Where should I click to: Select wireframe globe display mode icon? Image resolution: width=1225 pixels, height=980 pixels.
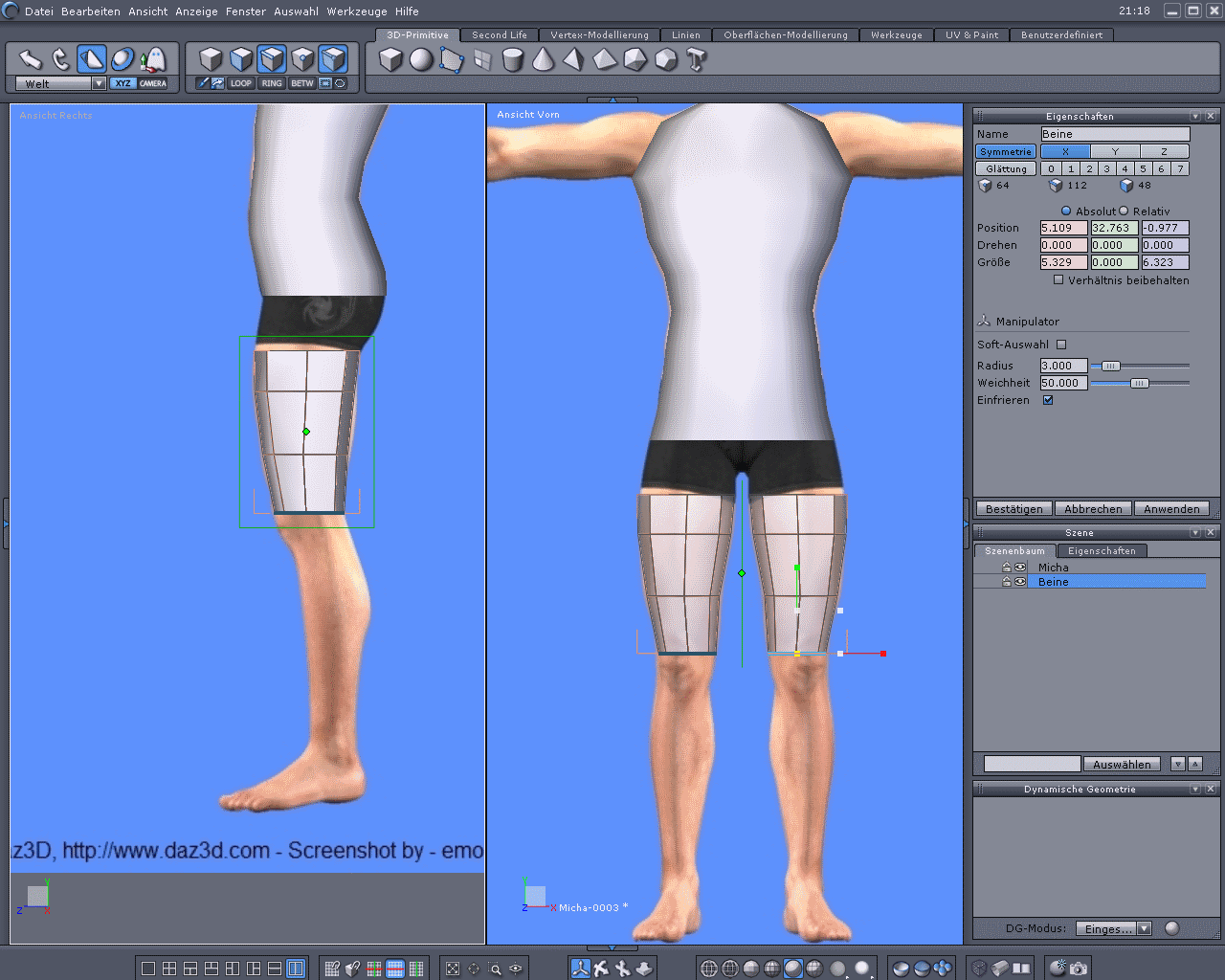709,969
